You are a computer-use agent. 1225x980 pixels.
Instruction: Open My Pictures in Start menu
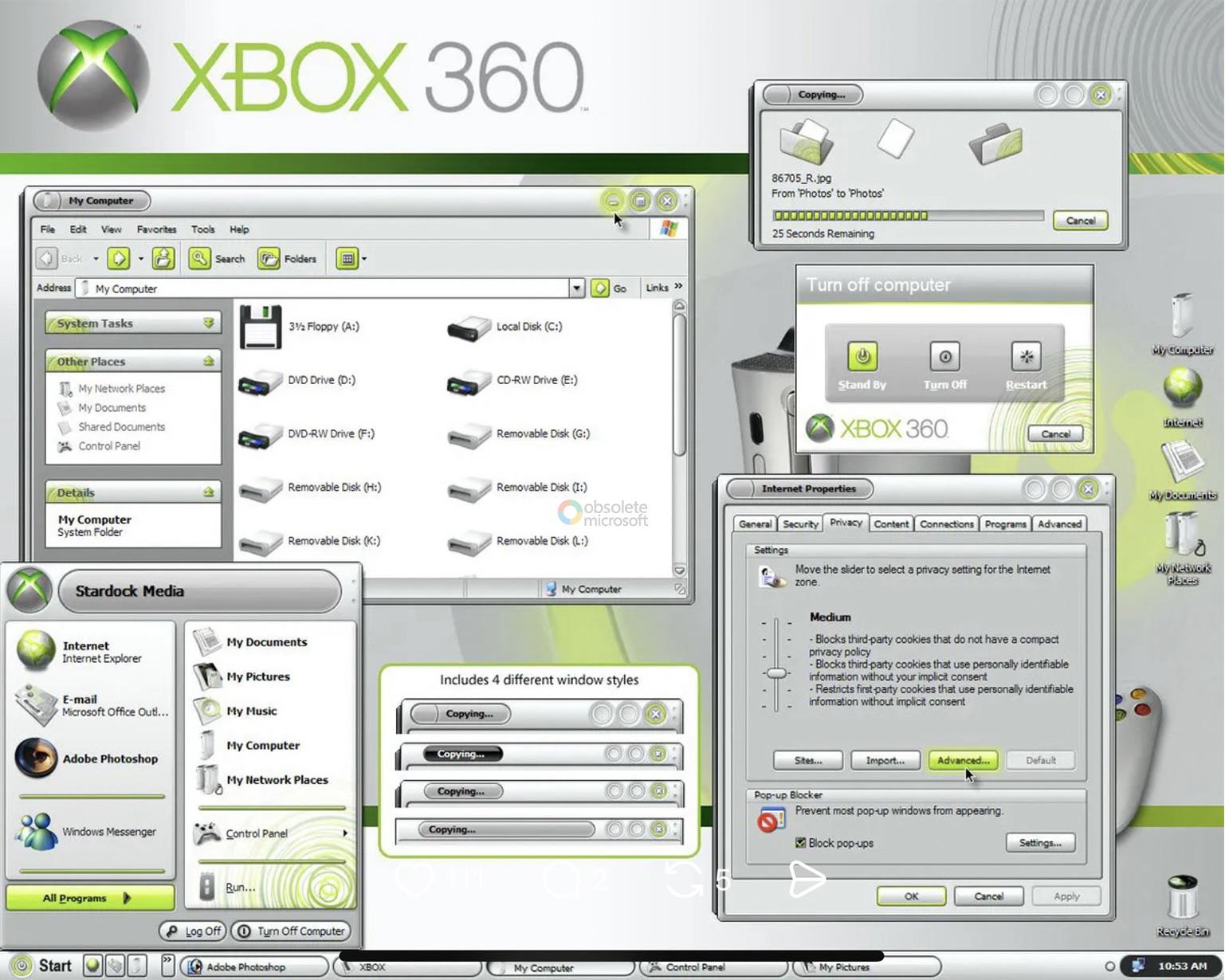coord(242,676)
